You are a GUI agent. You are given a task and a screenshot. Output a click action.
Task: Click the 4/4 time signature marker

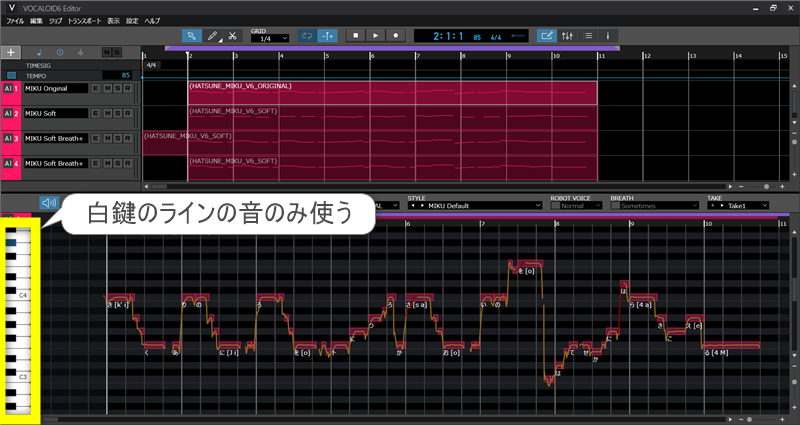point(151,65)
